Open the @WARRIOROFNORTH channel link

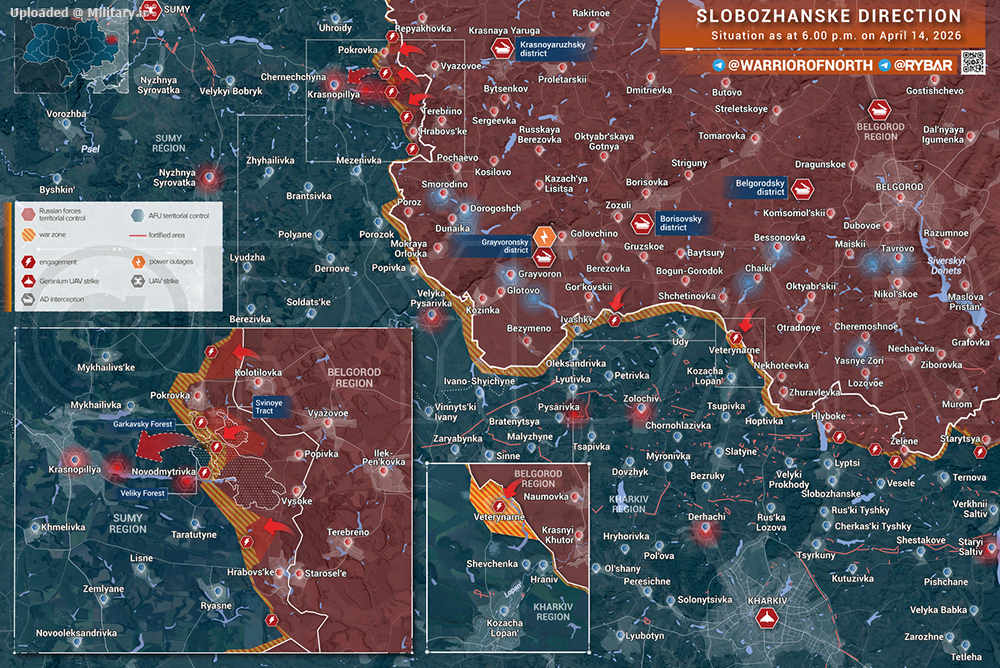coord(800,65)
